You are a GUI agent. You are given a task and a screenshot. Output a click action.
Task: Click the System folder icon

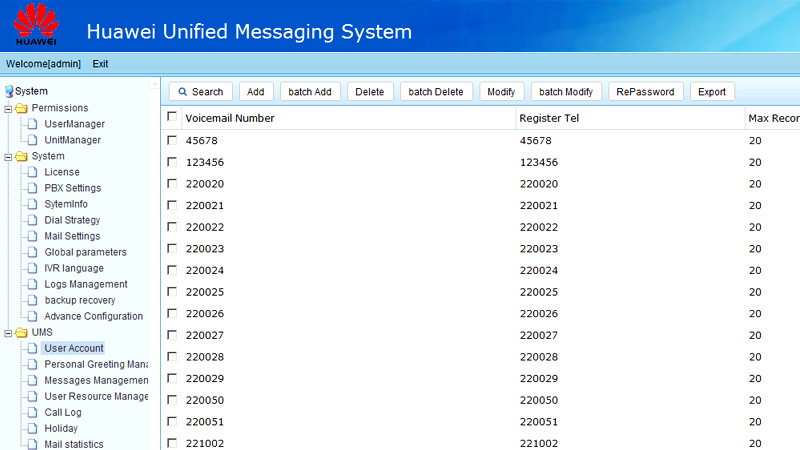21,156
